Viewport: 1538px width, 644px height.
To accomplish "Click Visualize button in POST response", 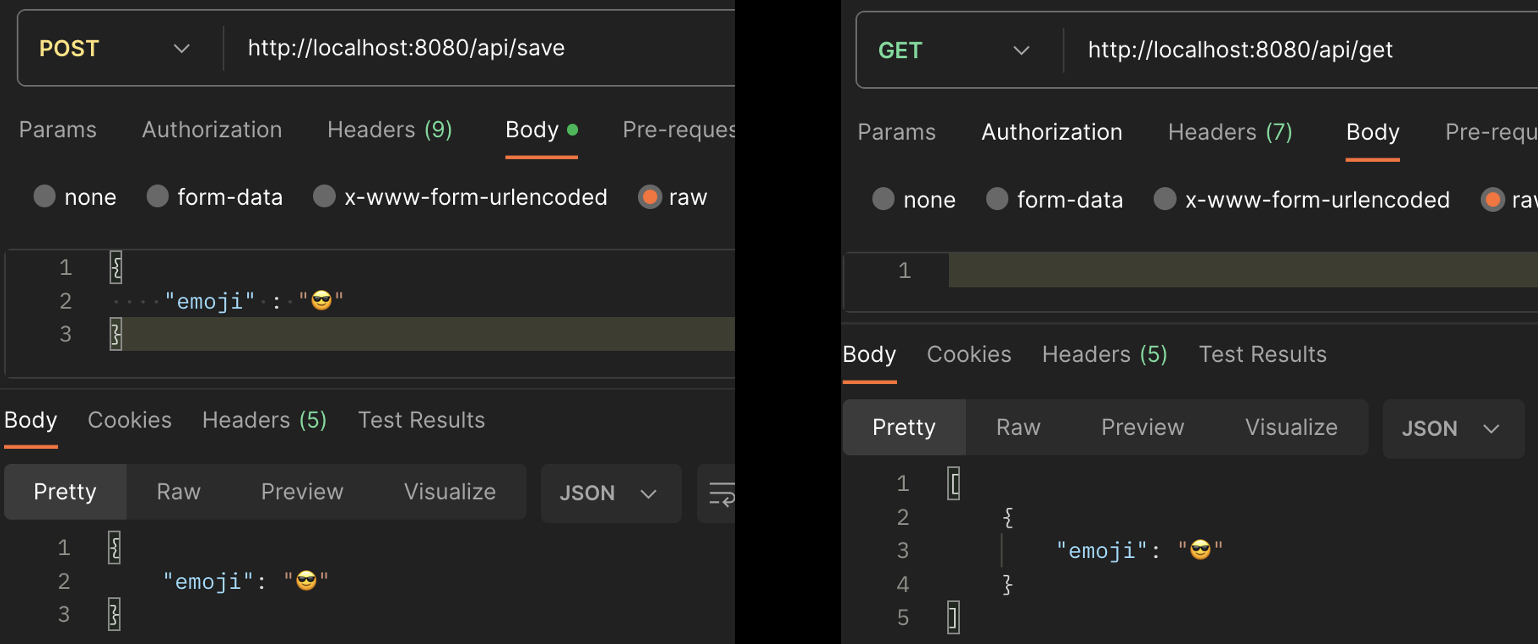I will click(x=449, y=492).
